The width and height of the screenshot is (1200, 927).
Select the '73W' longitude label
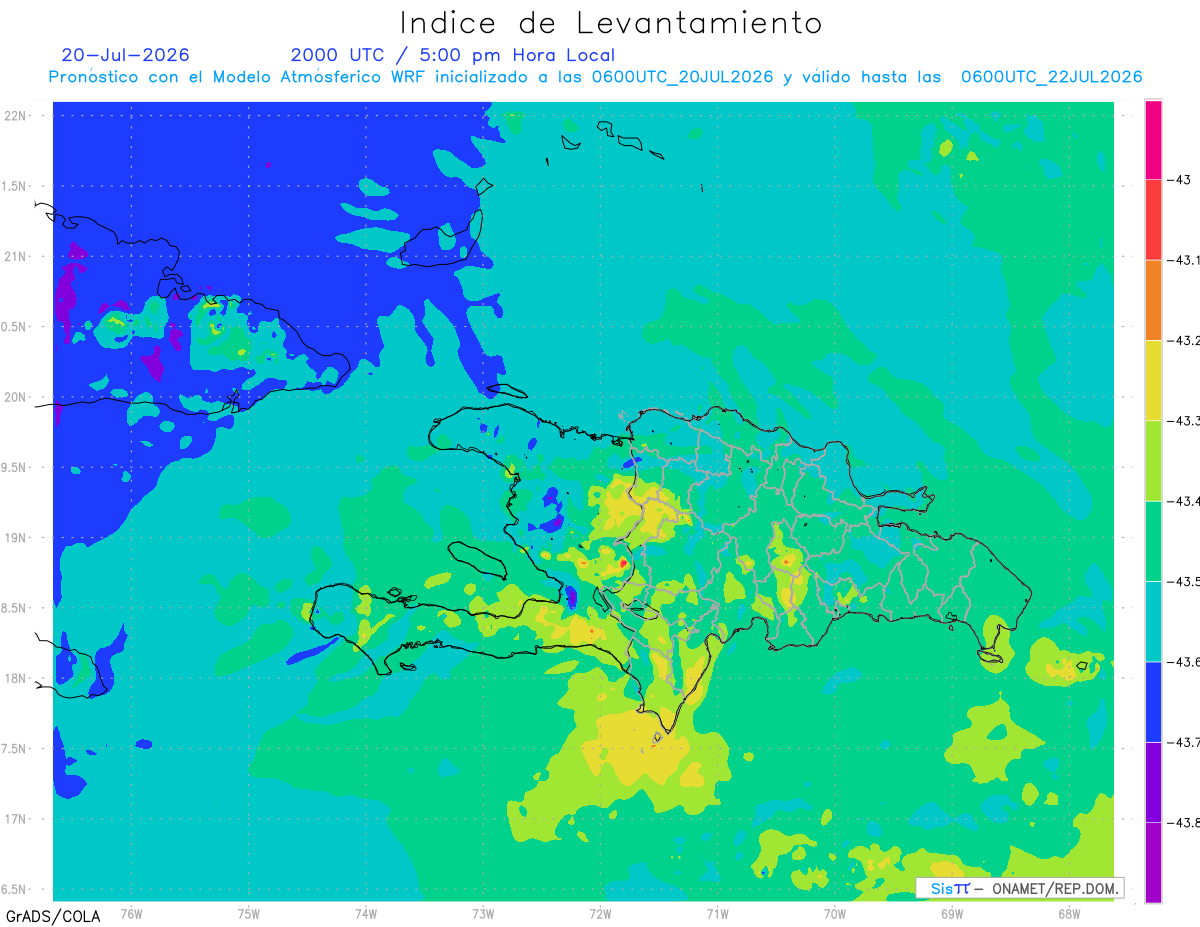[483, 913]
